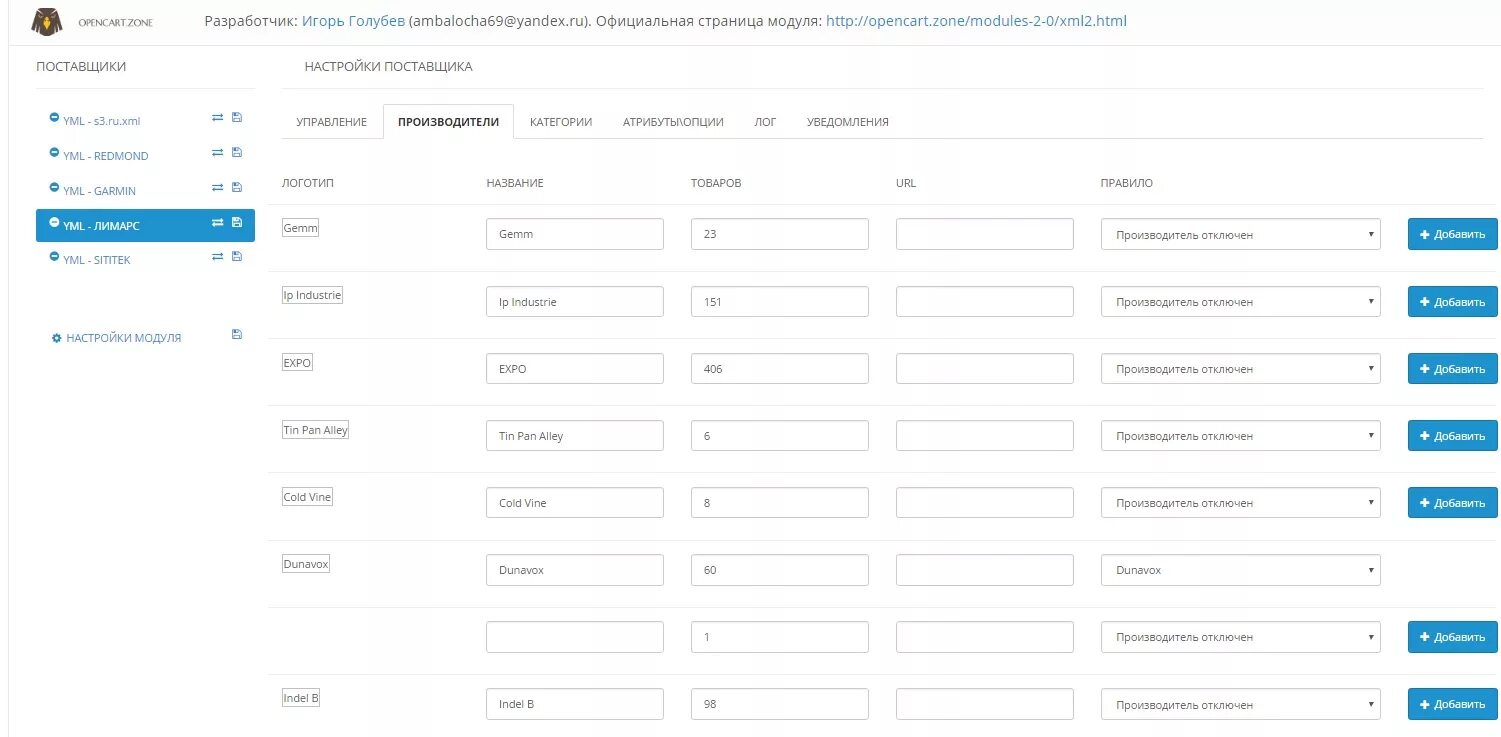This screenshot has height=737, width=1501.
Task: Open КАТЕГОРИИ tab
Action: [x=561, y=122]
